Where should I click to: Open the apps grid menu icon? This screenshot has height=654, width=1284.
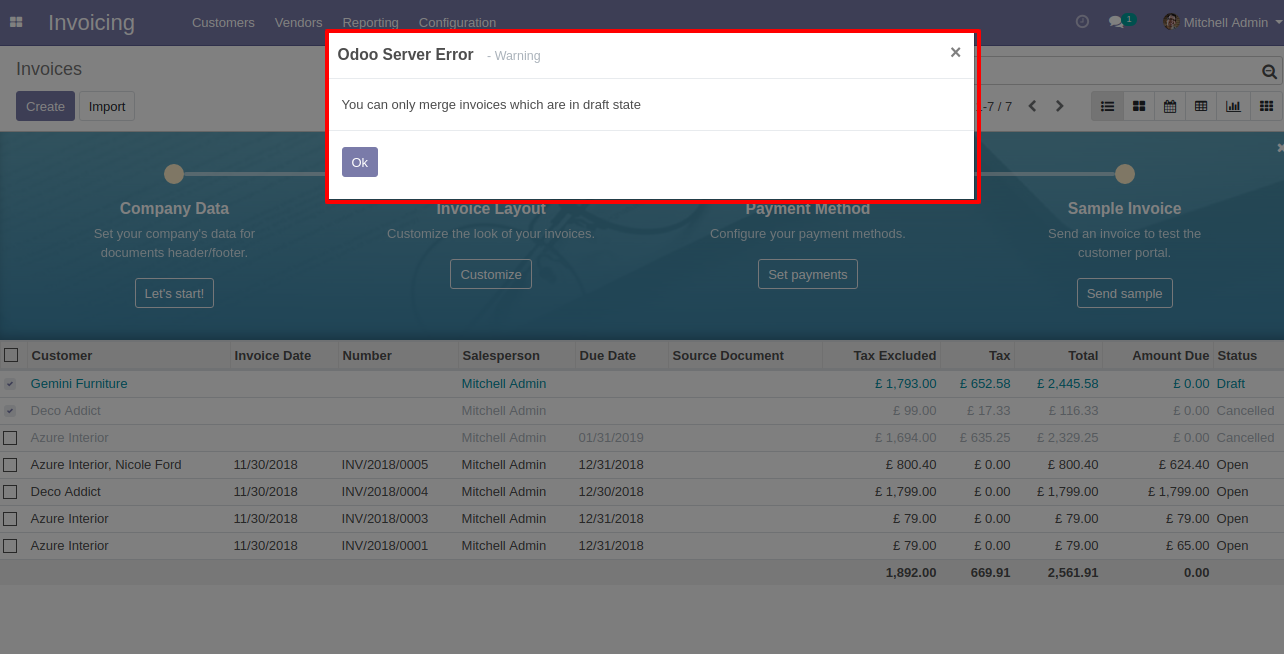click(x=16, y=22)
